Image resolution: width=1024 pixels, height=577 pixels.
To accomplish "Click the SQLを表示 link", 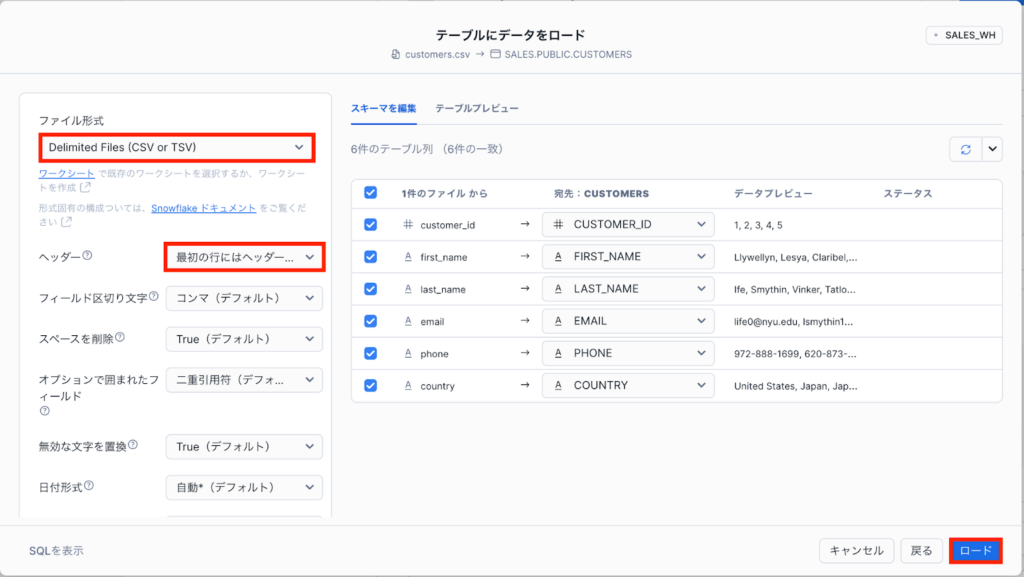I will tap(56, 551).
